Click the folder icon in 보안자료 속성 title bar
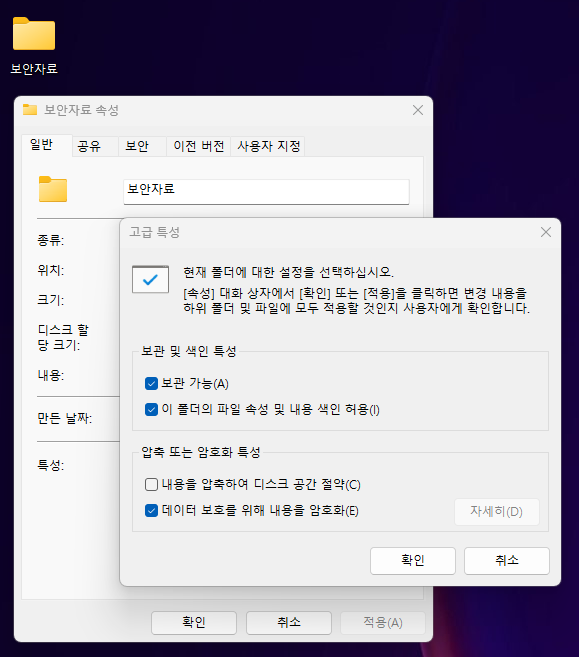Viewport: 579px width, 657px height. (x=30, y=110)
